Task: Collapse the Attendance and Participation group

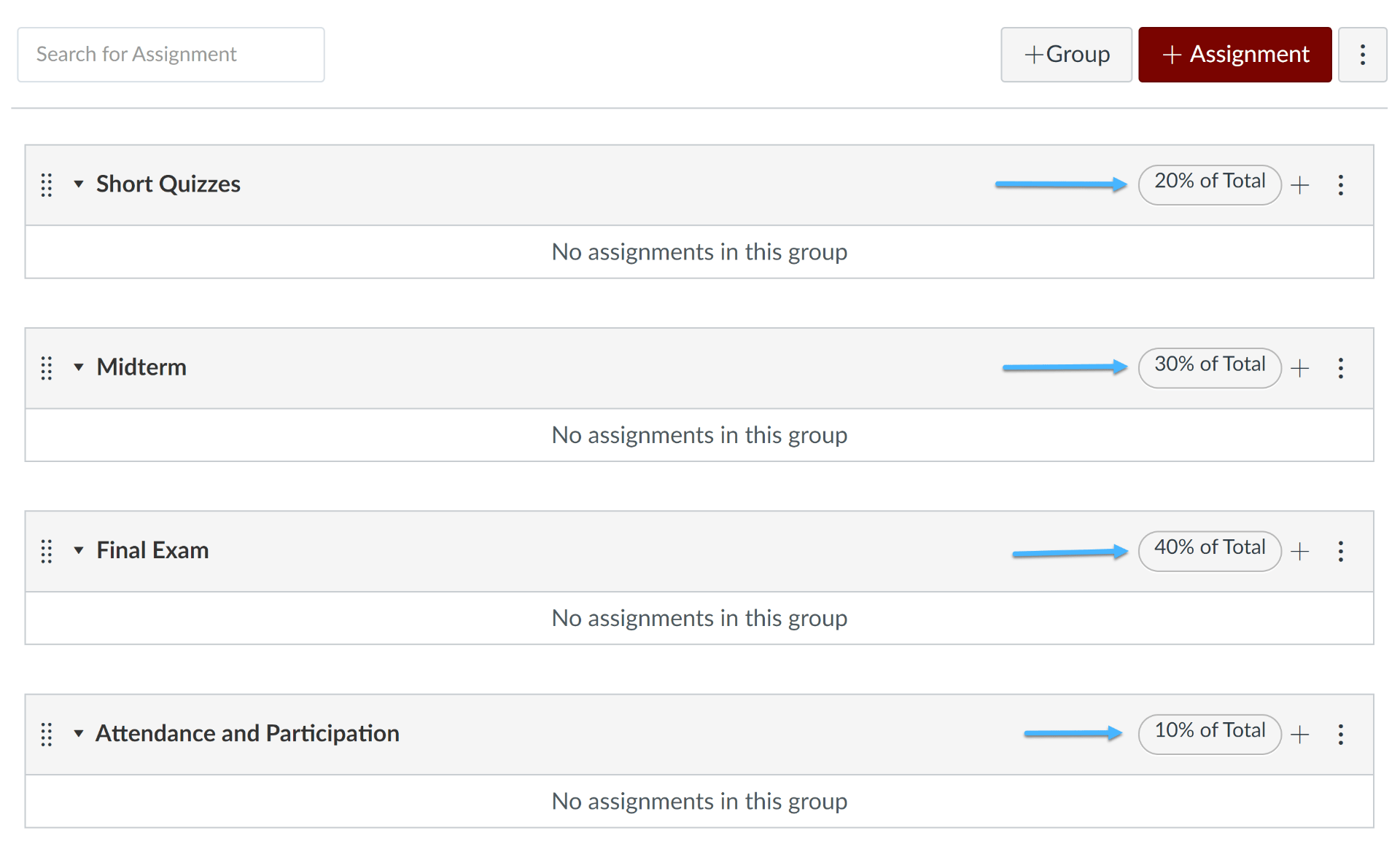Action: [x=79, y=735]
